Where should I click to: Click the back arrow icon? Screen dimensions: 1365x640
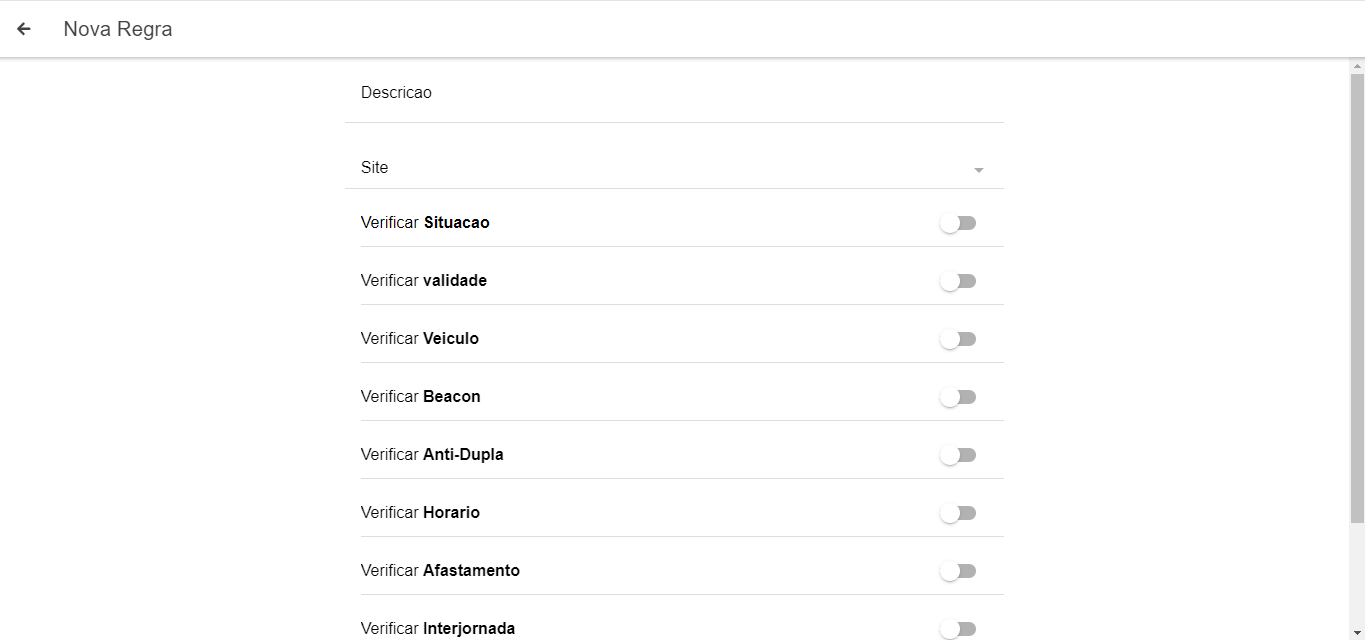(x=24, y=29)
